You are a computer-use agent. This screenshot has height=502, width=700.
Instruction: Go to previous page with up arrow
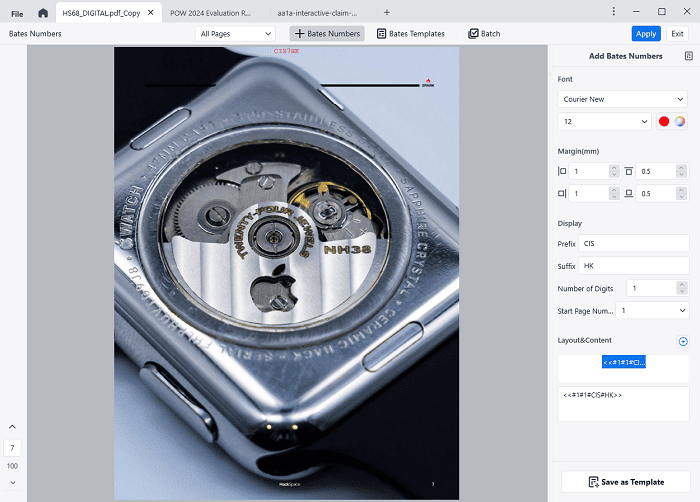[x=12, y=428]
